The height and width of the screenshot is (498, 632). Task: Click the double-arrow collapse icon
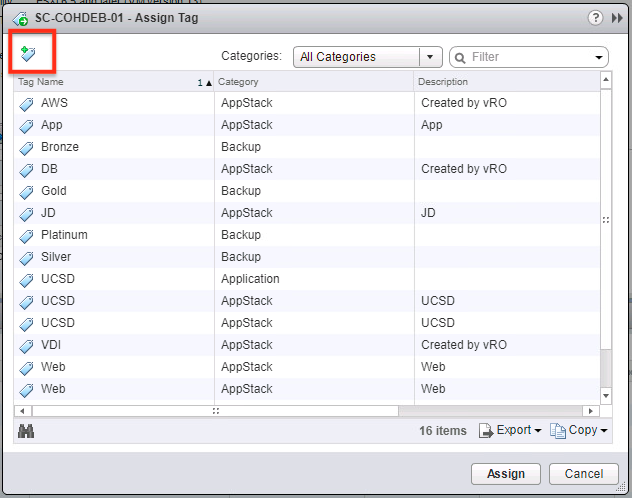pos(617,18)
